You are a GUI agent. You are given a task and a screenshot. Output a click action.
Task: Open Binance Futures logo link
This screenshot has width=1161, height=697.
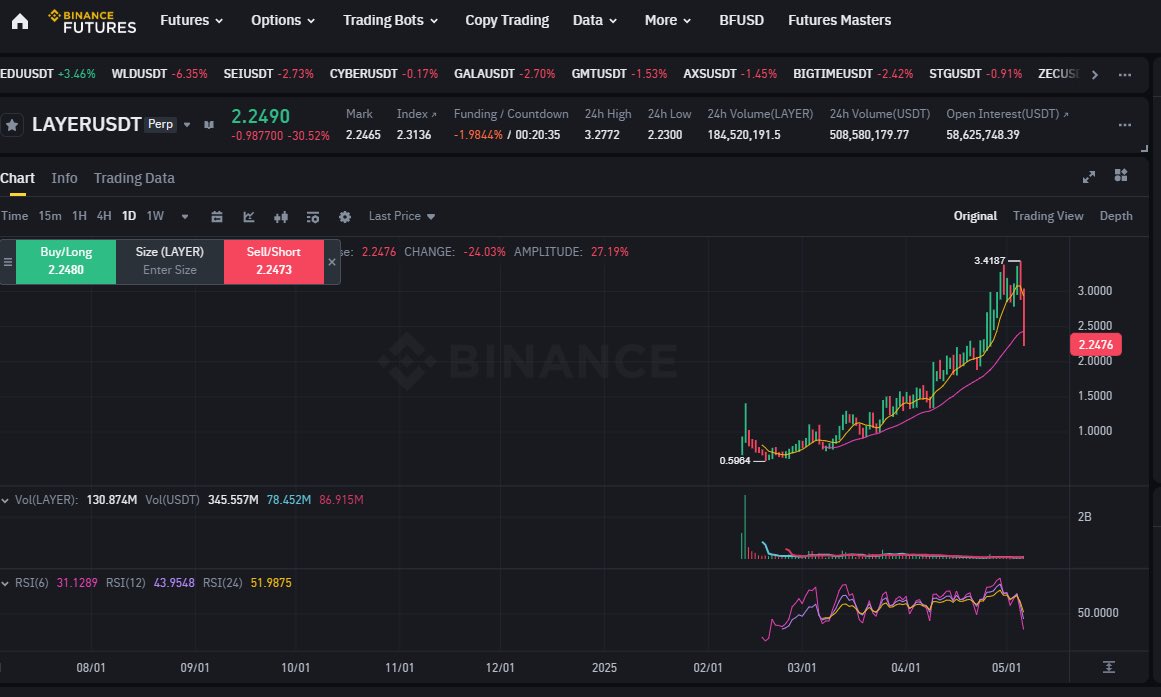(x=92, y=21)
